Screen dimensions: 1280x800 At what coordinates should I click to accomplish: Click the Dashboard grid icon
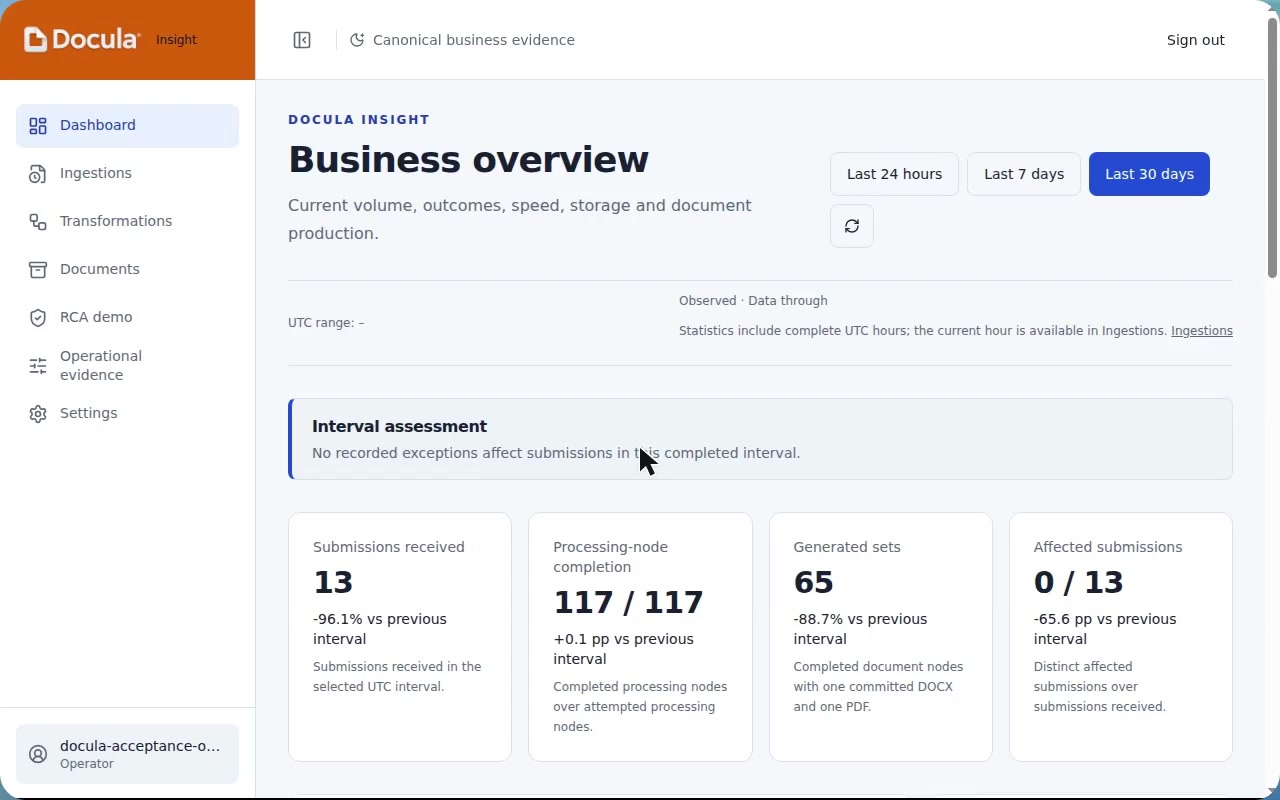tap(38, 126)
